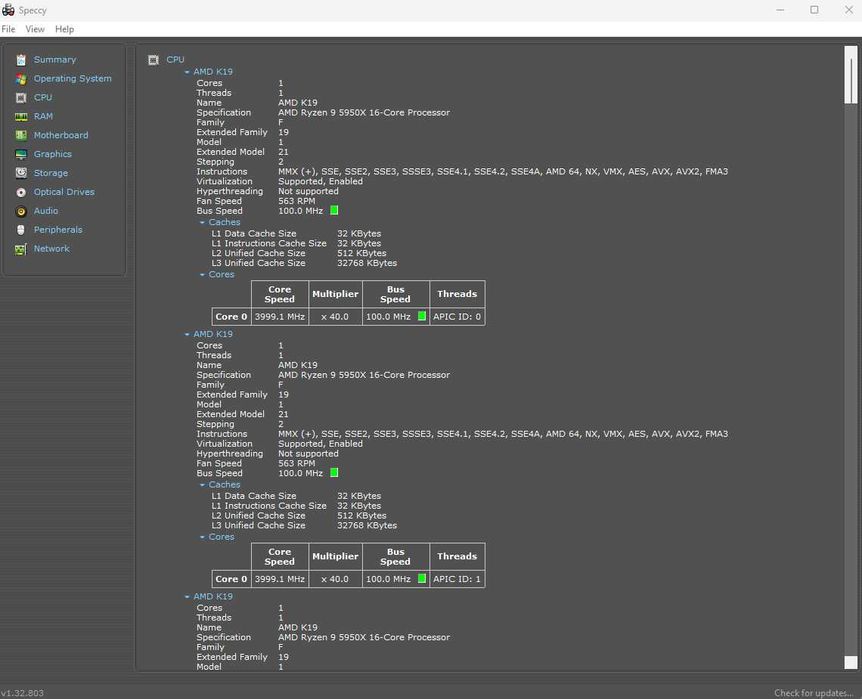Select the Storage drive icon
This screenshot has height=699, width=862.
(x=21, y=174)
